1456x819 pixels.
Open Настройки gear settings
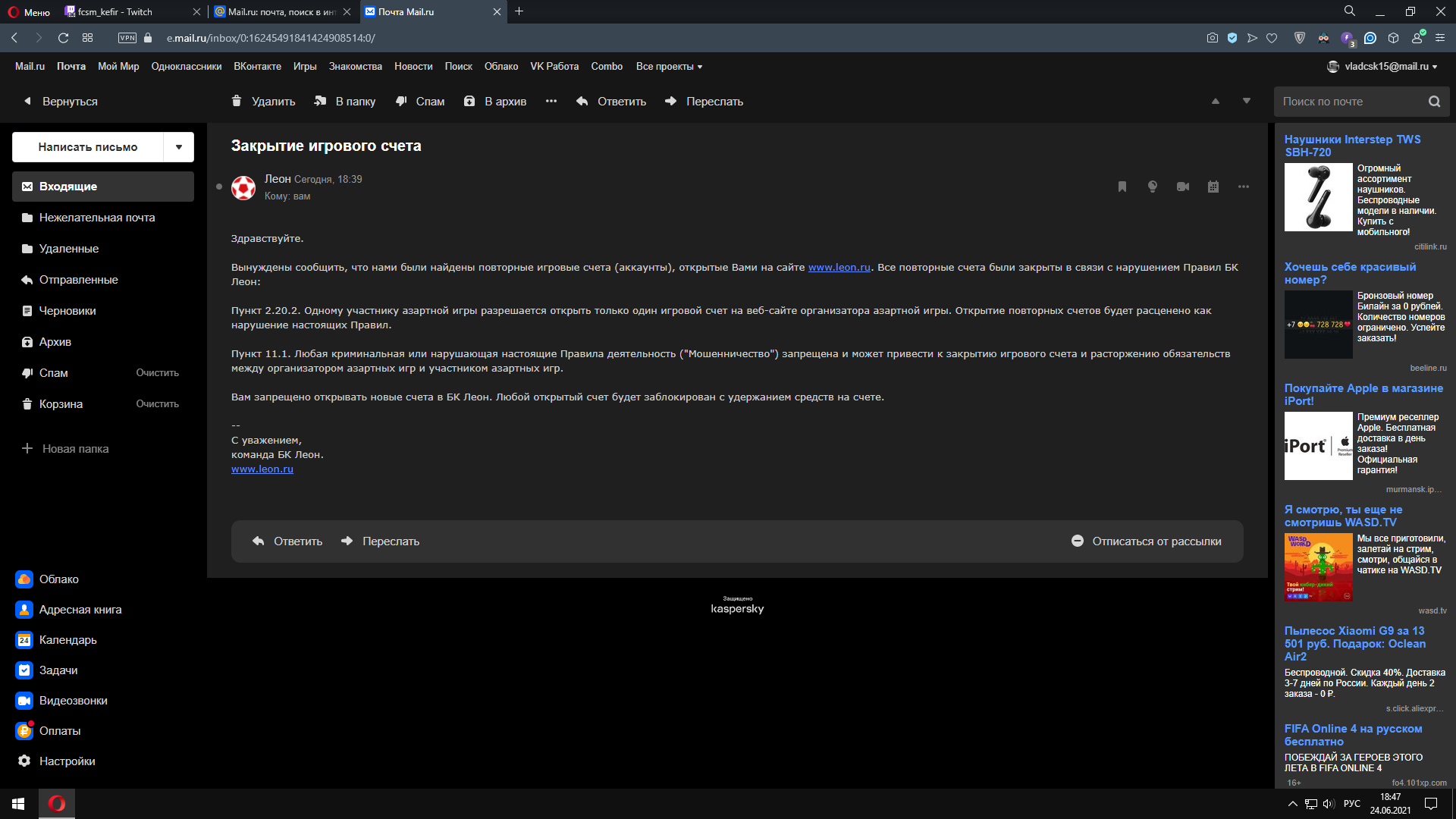[x=24, y=761]
